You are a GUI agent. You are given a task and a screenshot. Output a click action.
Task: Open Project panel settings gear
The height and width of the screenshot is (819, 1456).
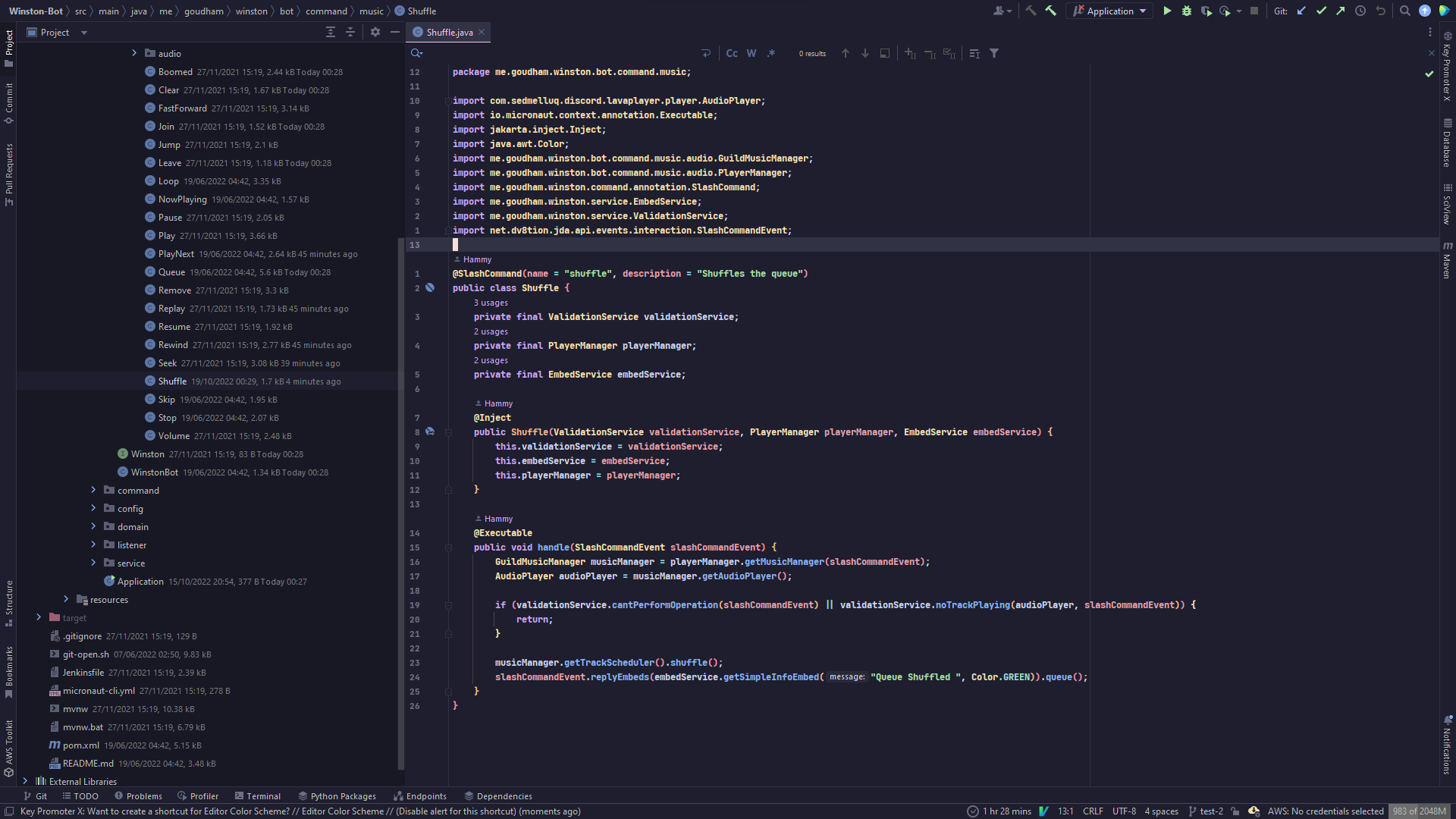375,32
